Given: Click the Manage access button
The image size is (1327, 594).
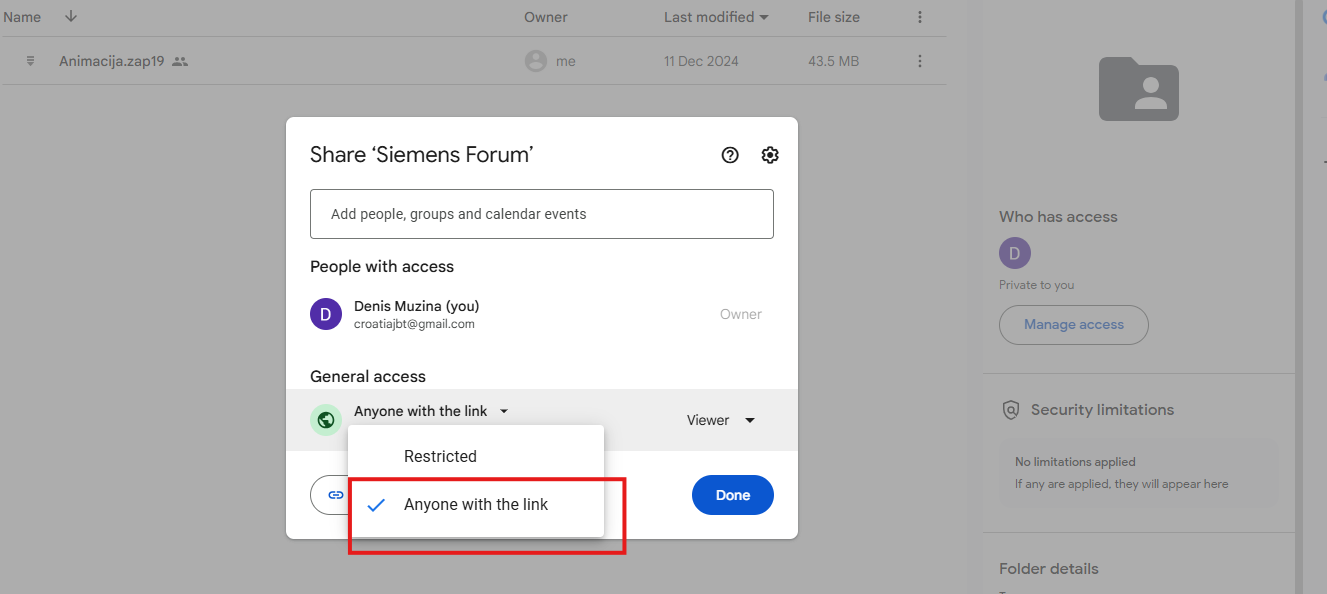Looking at the screenshot, I should point(1073,325).
